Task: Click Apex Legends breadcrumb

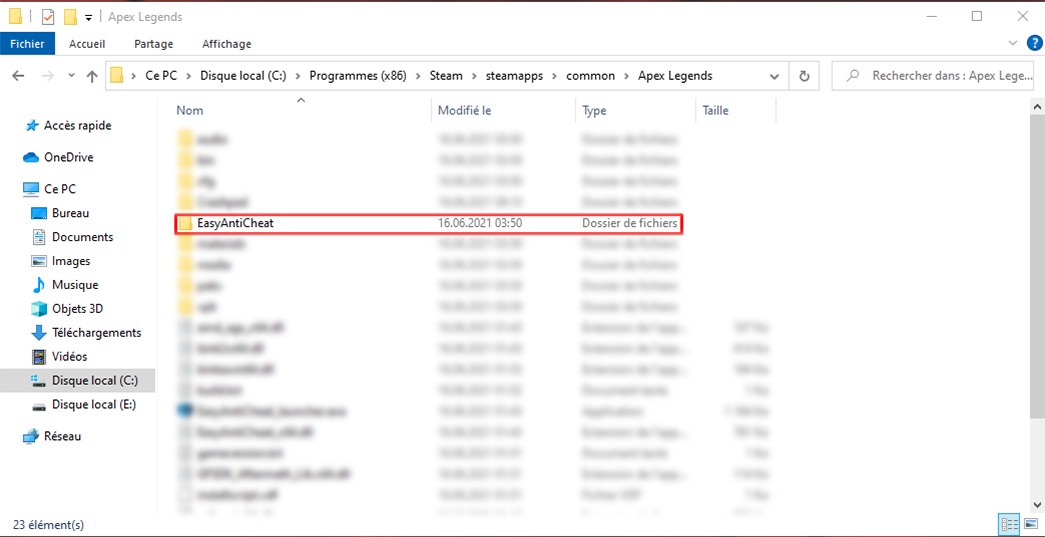Action: (x=674, y=76)
